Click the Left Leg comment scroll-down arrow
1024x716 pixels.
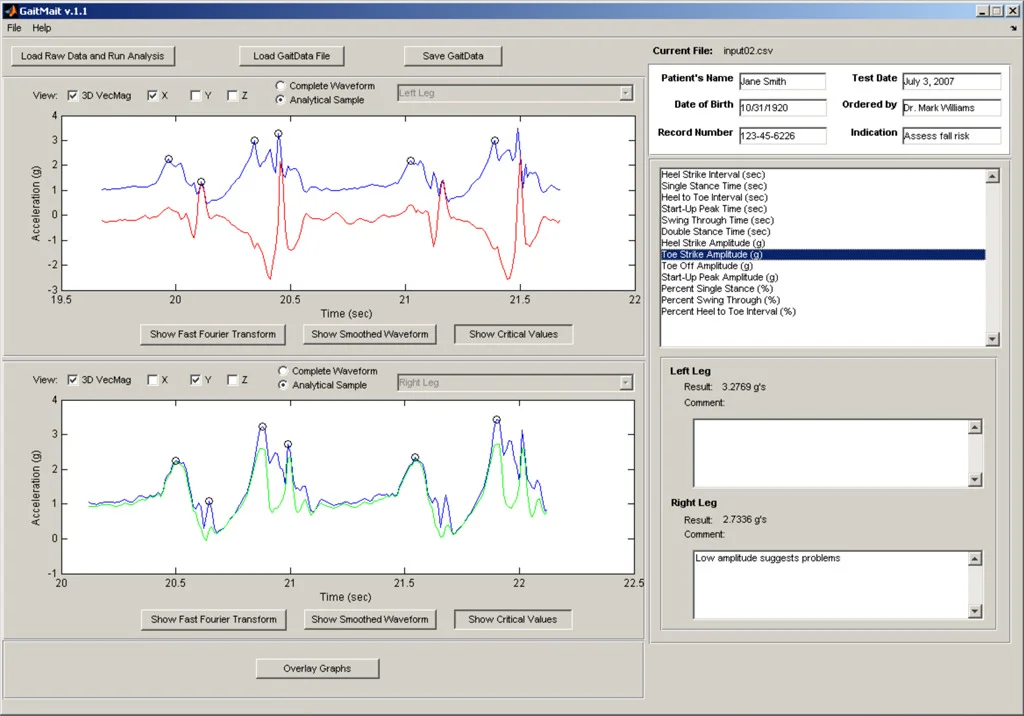[x=975, y=480]
